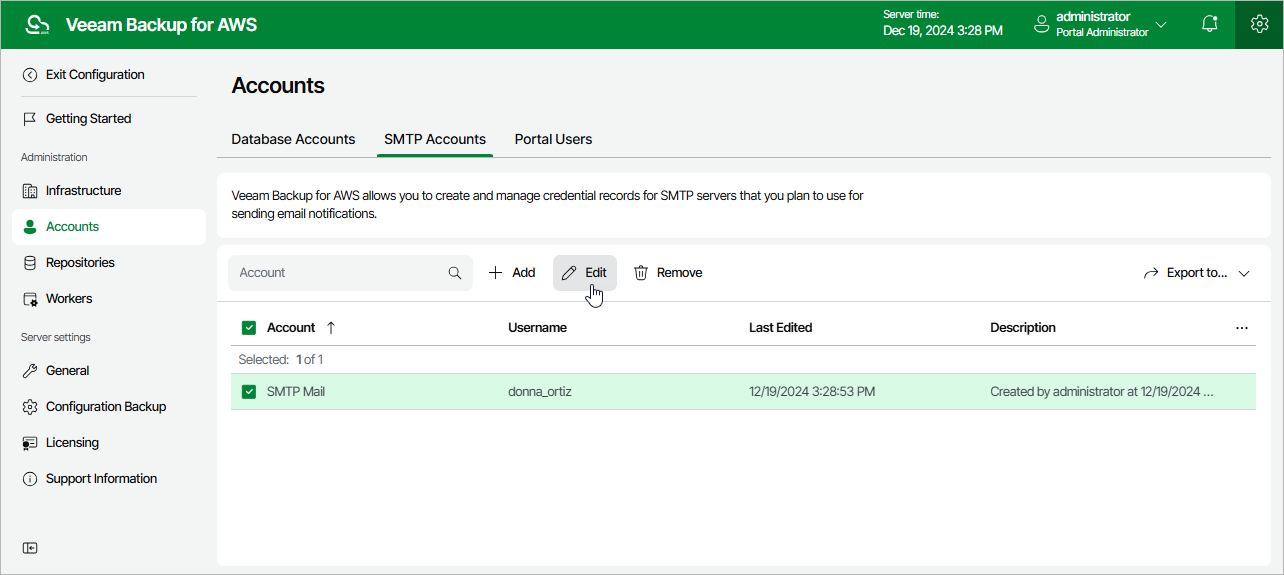
Task: Click the Accounts person icon in sidebar
Action: coord(30,227)
